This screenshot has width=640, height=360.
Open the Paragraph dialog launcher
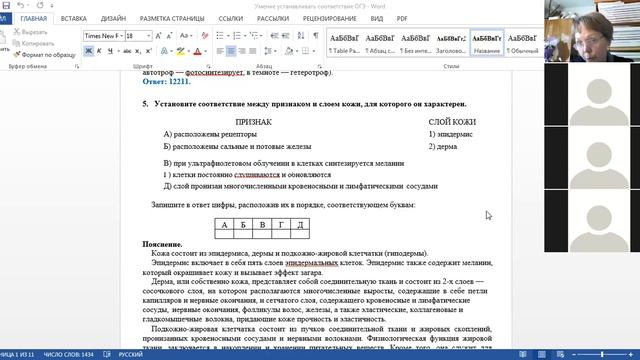[320, 66]
